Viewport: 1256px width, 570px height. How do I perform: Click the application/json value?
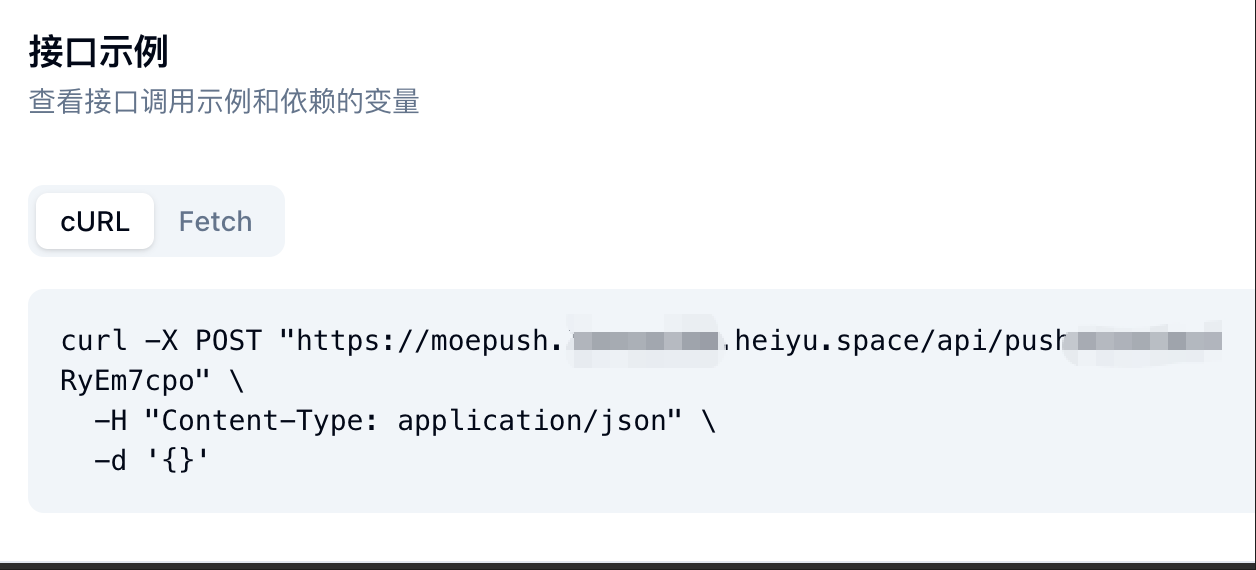pos(523,421)
